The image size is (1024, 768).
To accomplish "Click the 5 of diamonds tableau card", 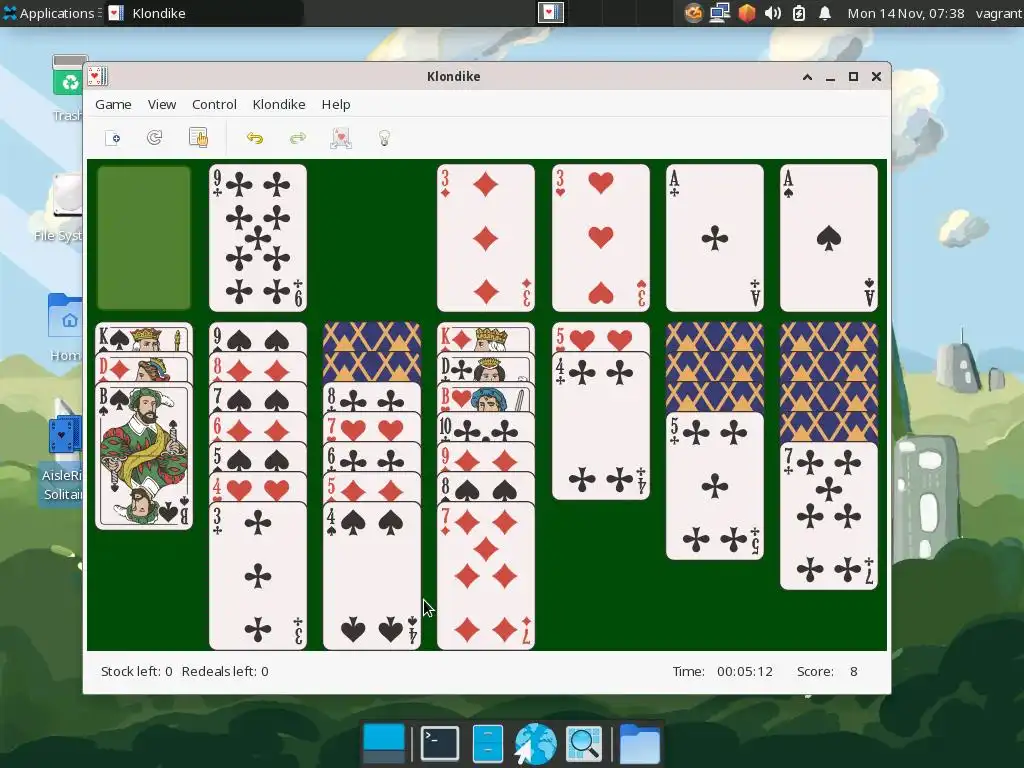I will click(372, 487).
